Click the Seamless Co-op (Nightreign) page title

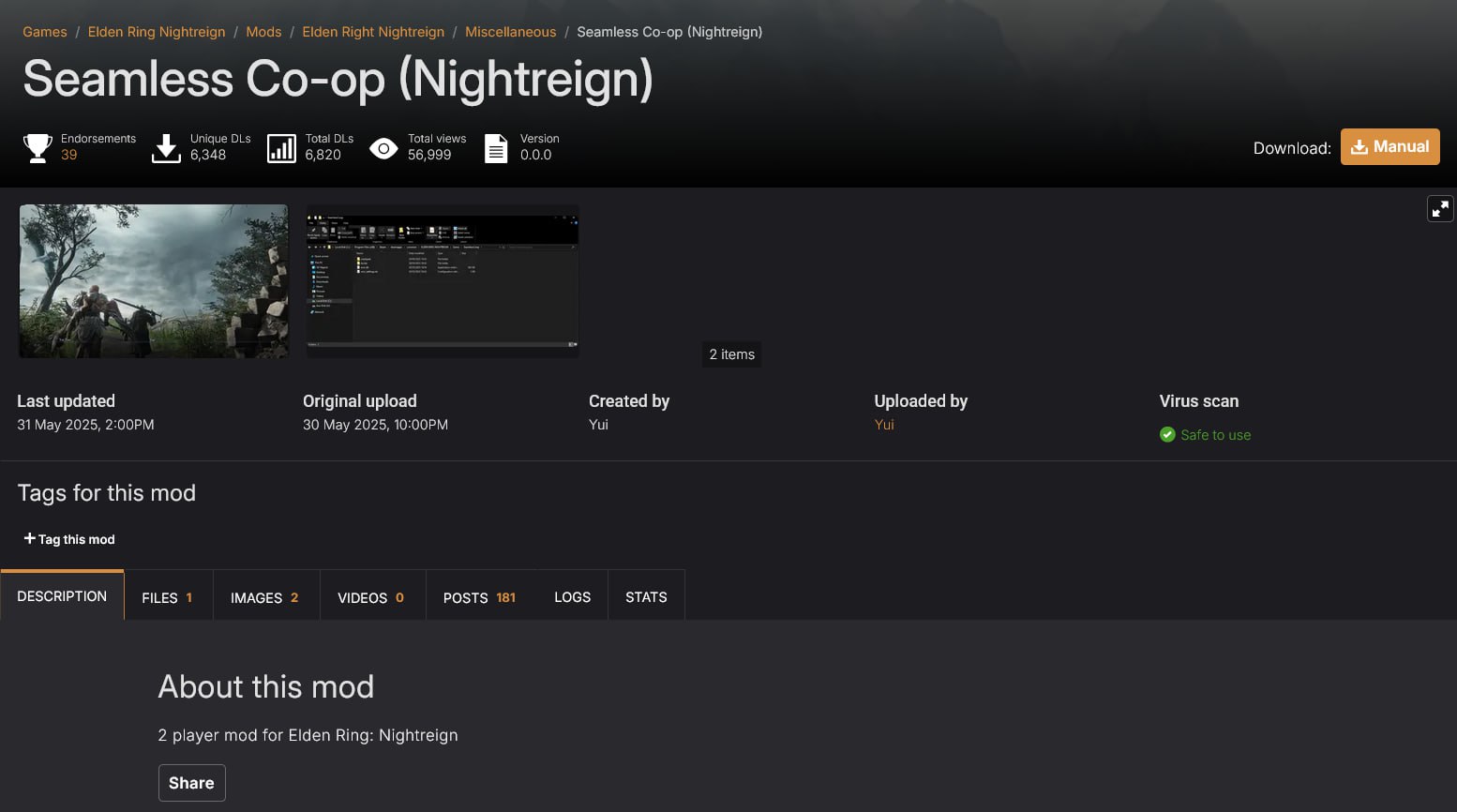tap(338, 80)
